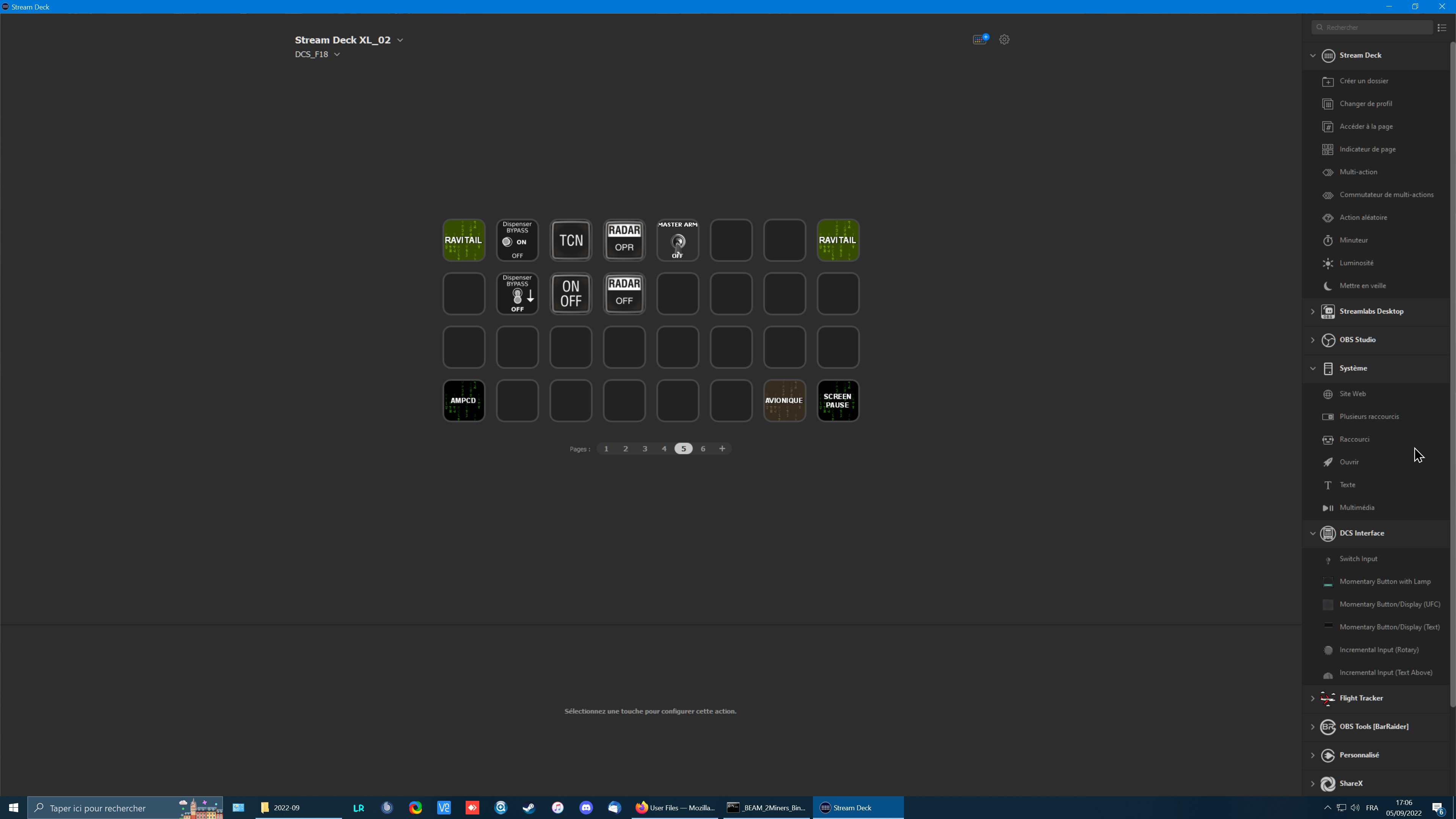This screenshot has height=819, width=1456.
Task: Open the Stream Deck store icon
Action: tap(979, 39)
